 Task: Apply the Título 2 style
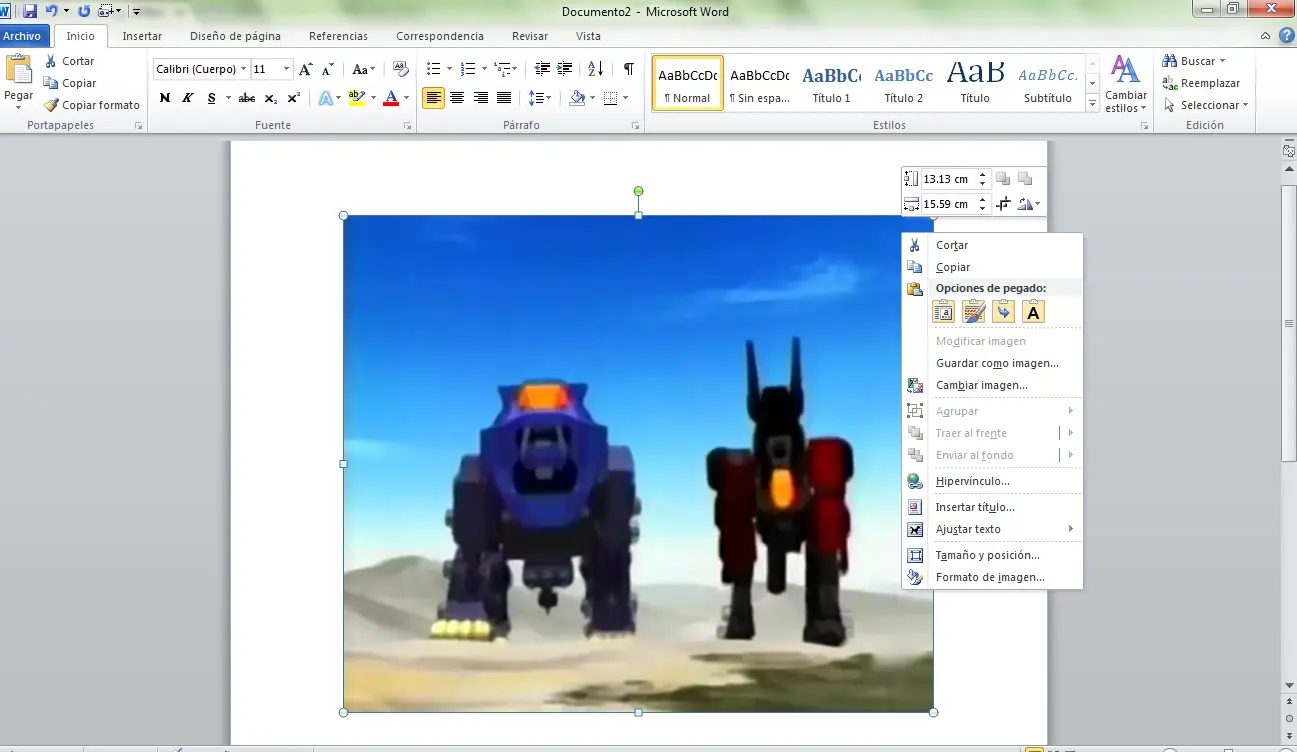[904, 83]
